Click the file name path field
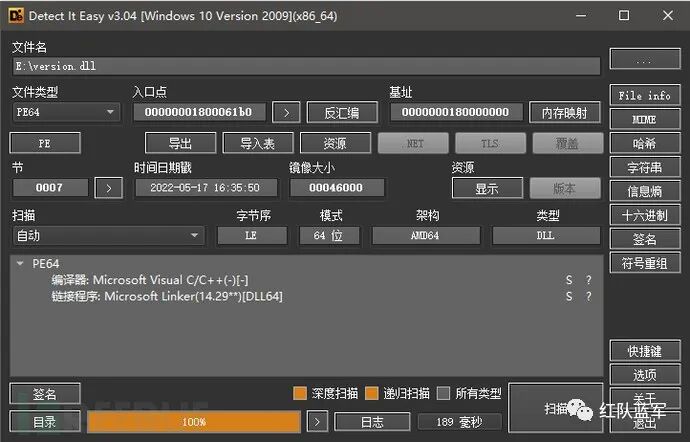The height and width of the screenshot is (442, 690). (x=306, y=66)
